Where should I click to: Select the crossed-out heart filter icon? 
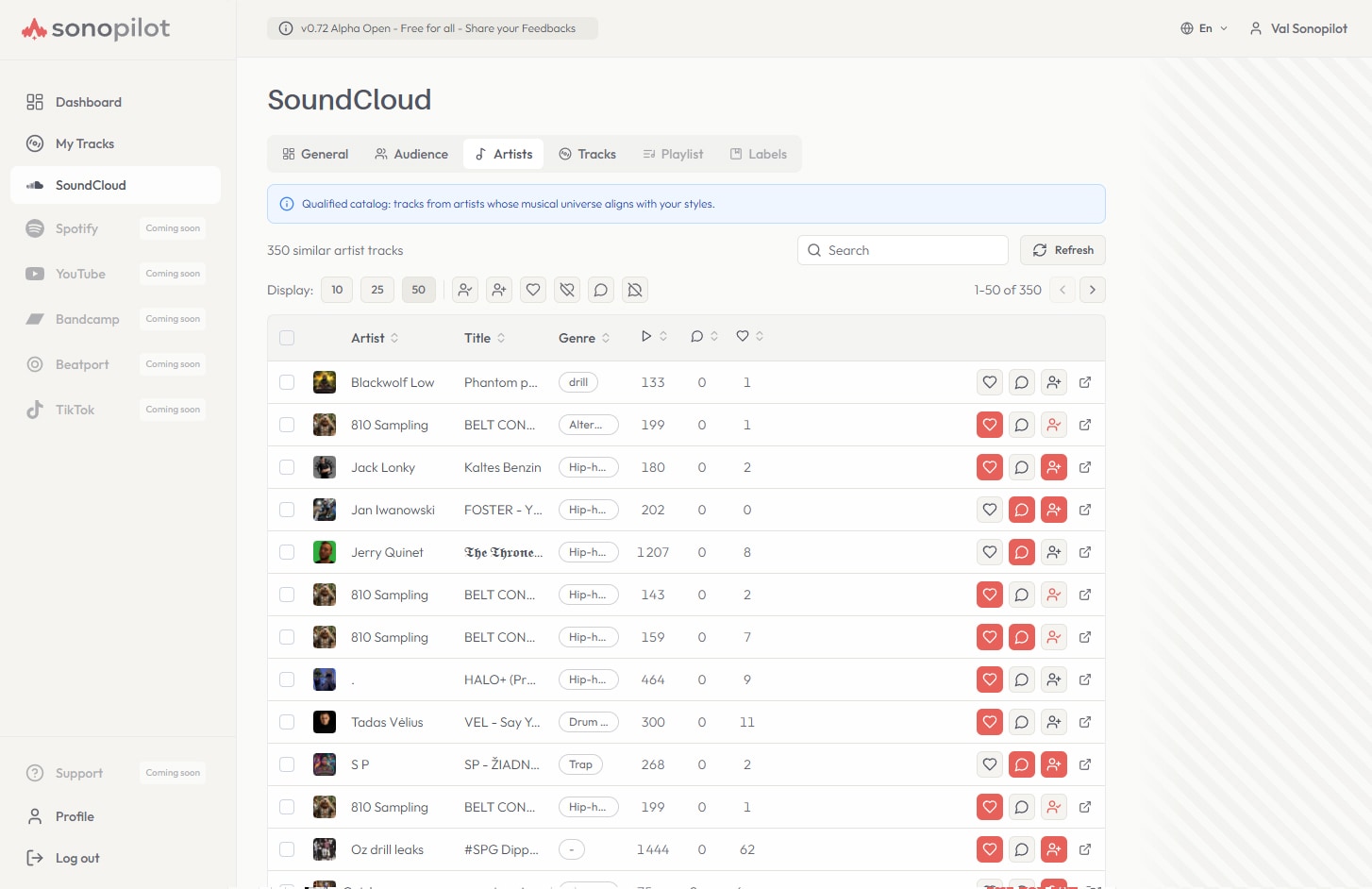(567, 290)
